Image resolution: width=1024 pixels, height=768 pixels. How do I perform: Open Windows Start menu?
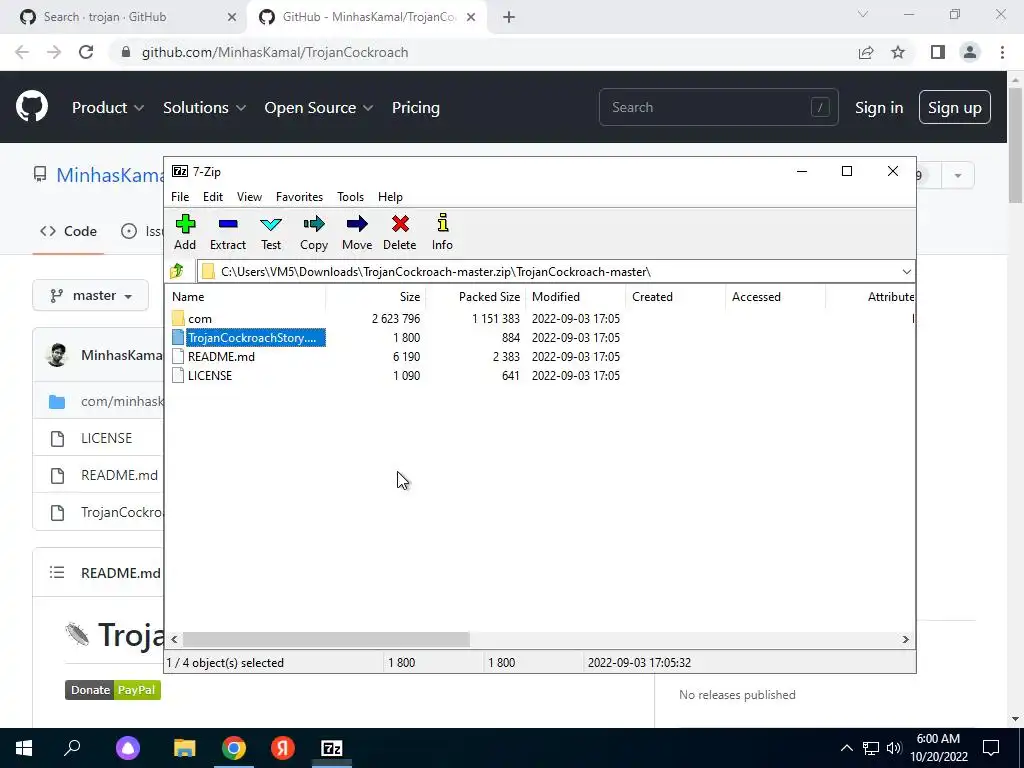point(24,748)
